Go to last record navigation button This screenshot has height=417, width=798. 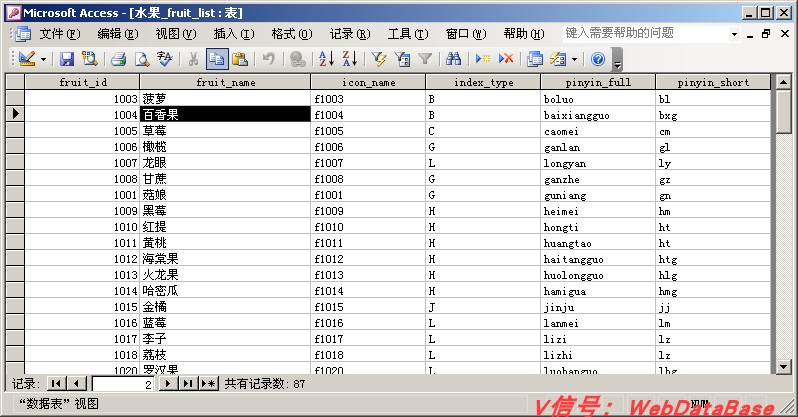click(188, 383)
